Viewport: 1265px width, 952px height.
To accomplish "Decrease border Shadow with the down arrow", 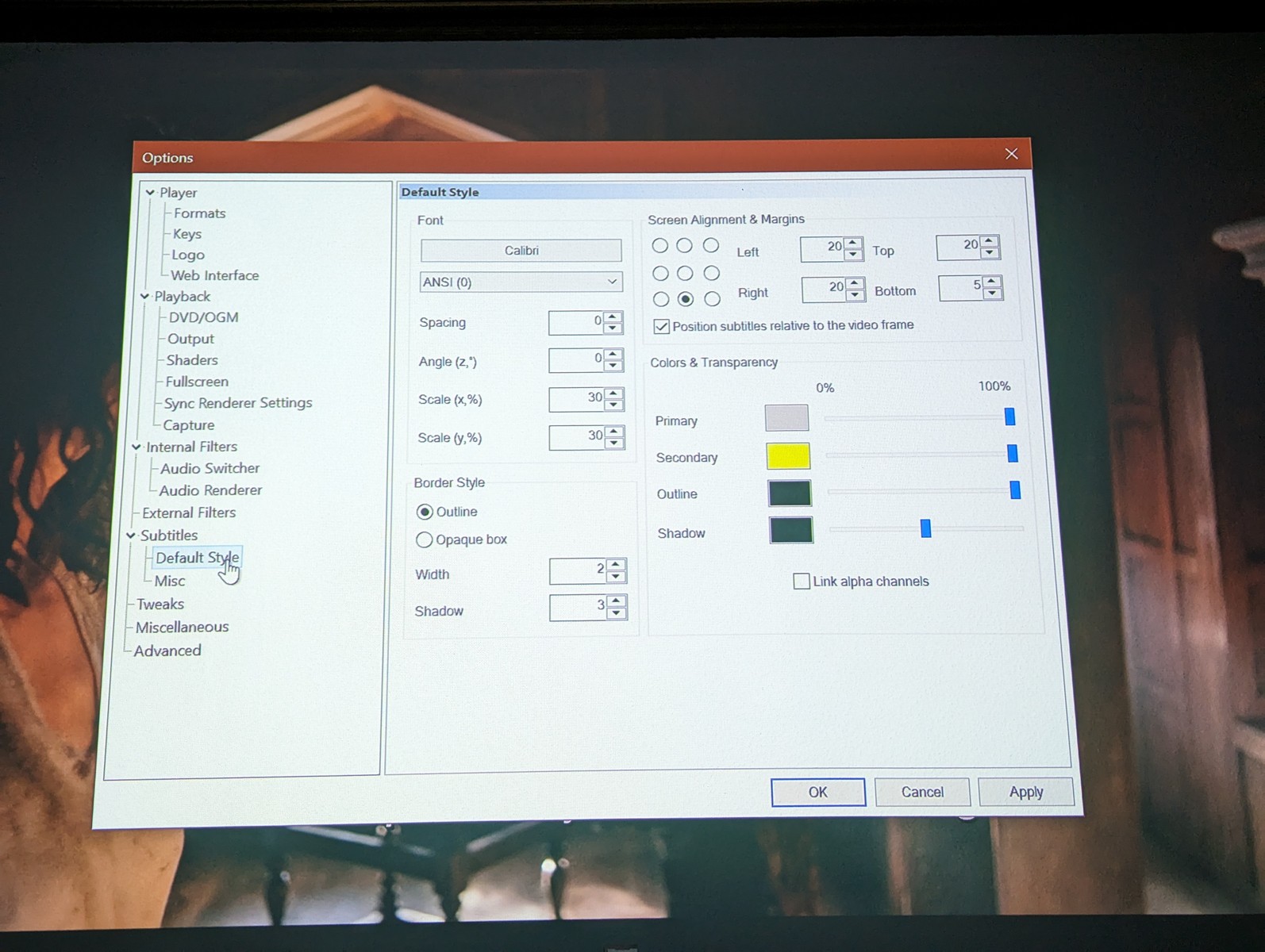I will (x=617, y=613).
